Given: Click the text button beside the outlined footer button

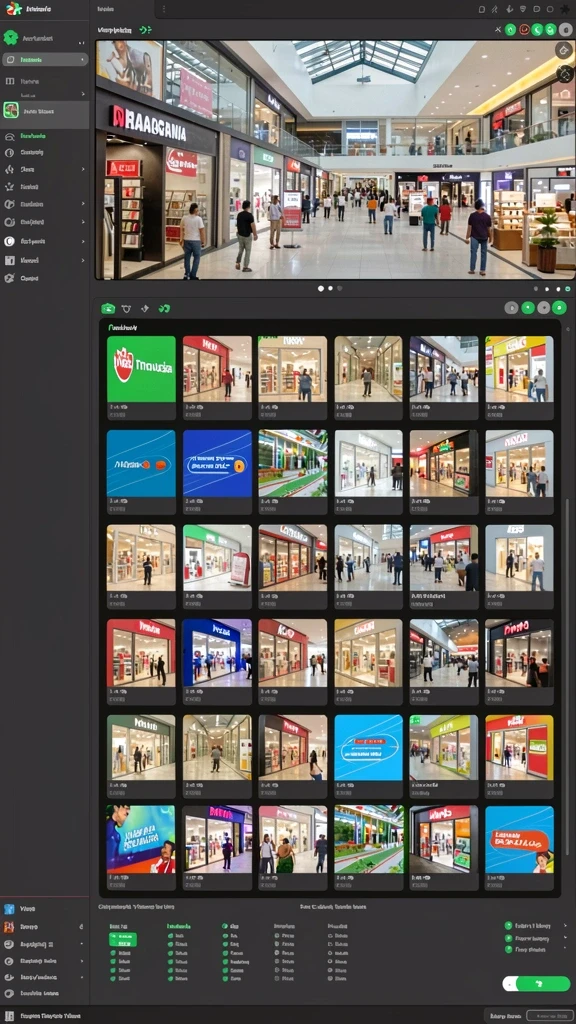Looking at the screenshot, I should 505,1016.
